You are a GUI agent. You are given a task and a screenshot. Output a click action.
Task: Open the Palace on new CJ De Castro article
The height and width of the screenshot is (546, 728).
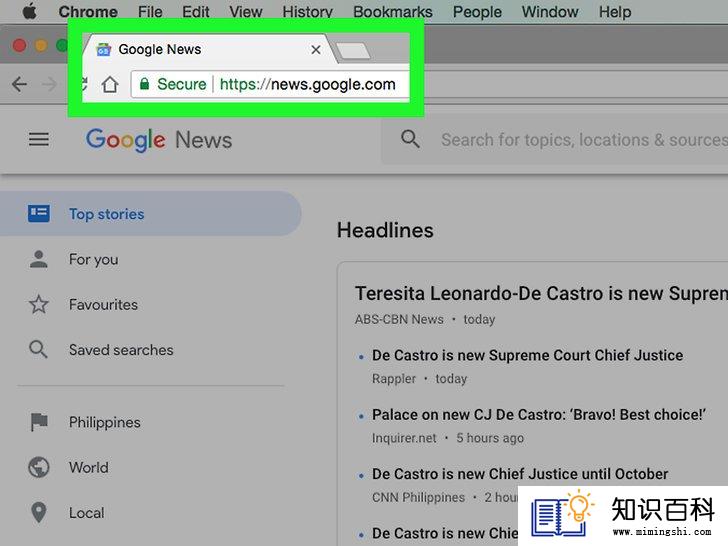[x=539, y=415]
